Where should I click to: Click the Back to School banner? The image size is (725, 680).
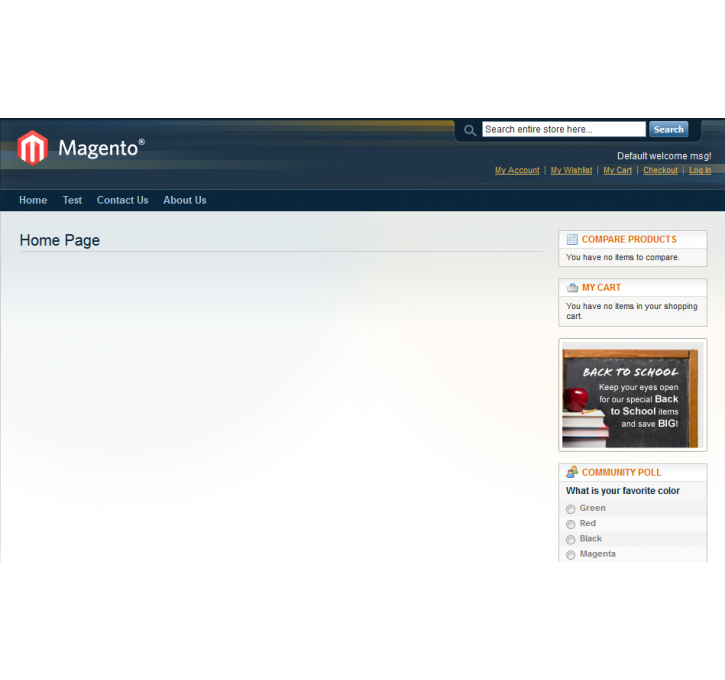633,395
